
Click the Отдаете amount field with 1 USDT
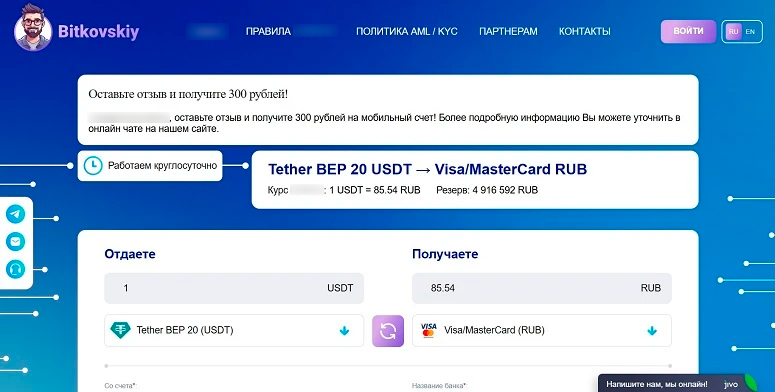pos(234,288)
